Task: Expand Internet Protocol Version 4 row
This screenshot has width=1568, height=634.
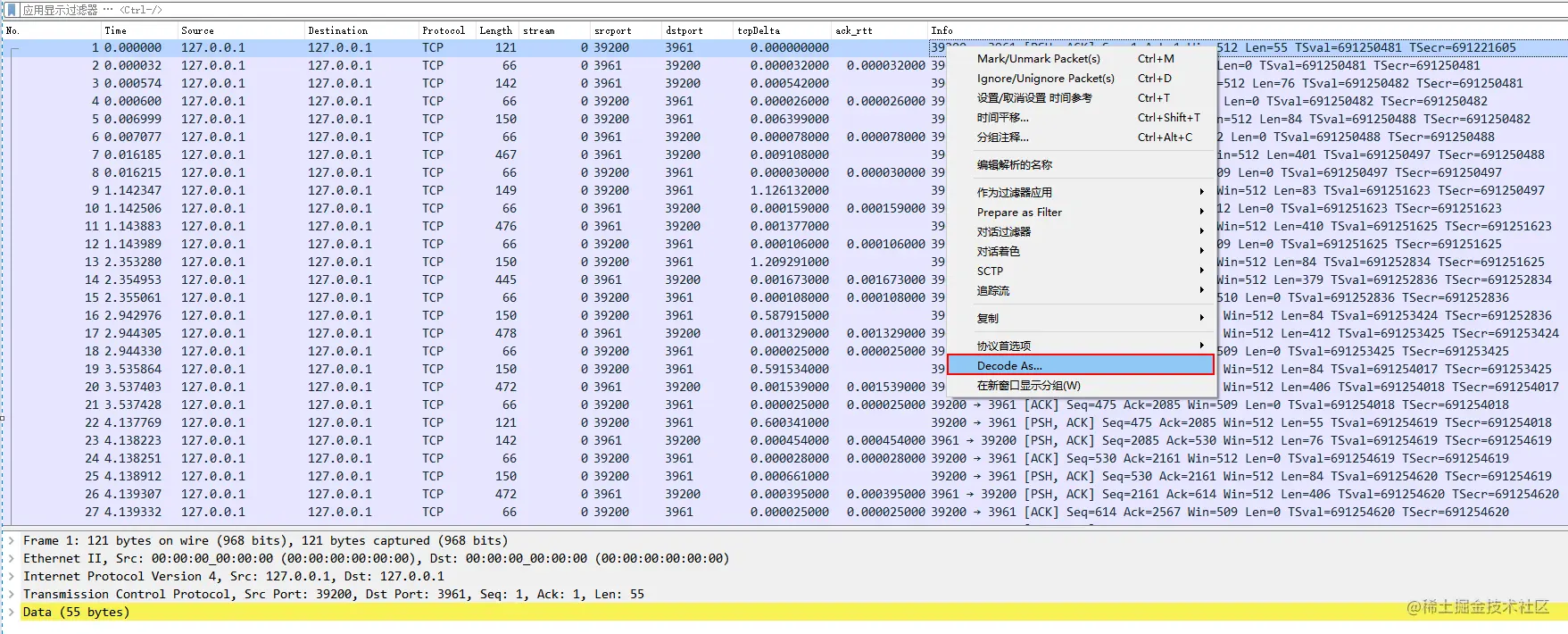Action: (12, 576)
